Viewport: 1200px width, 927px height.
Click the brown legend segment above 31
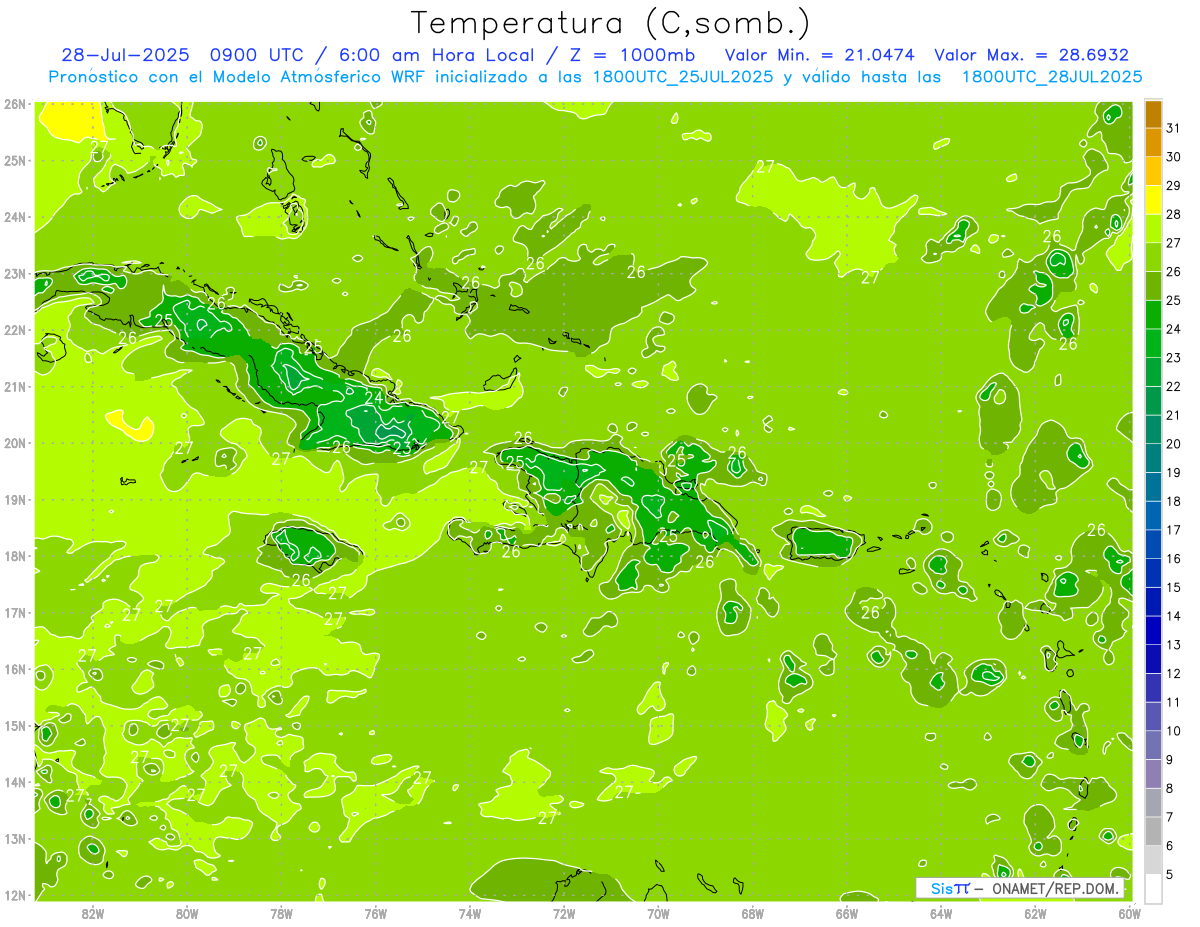coord(1153,114)
